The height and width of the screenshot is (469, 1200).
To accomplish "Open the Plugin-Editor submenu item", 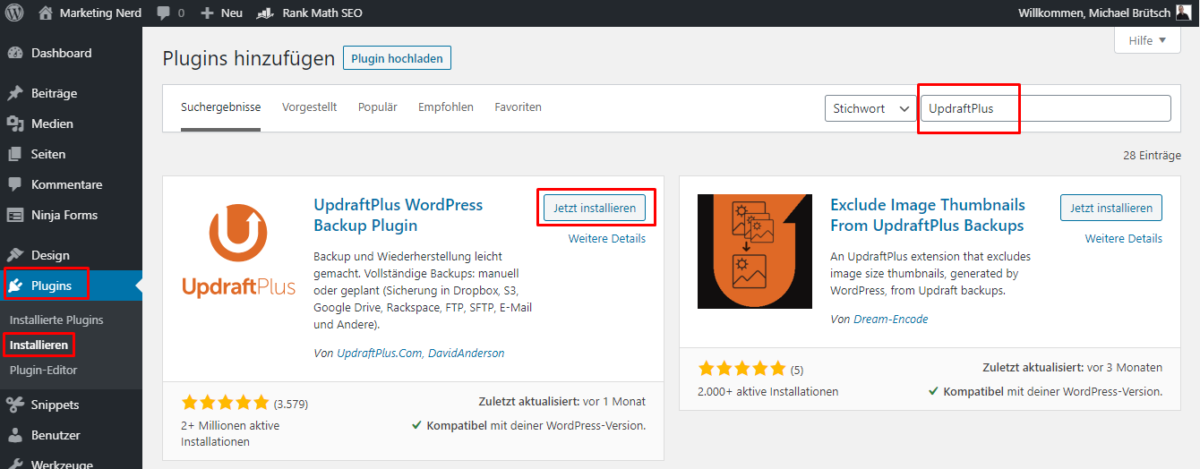I will coord(43,370).
